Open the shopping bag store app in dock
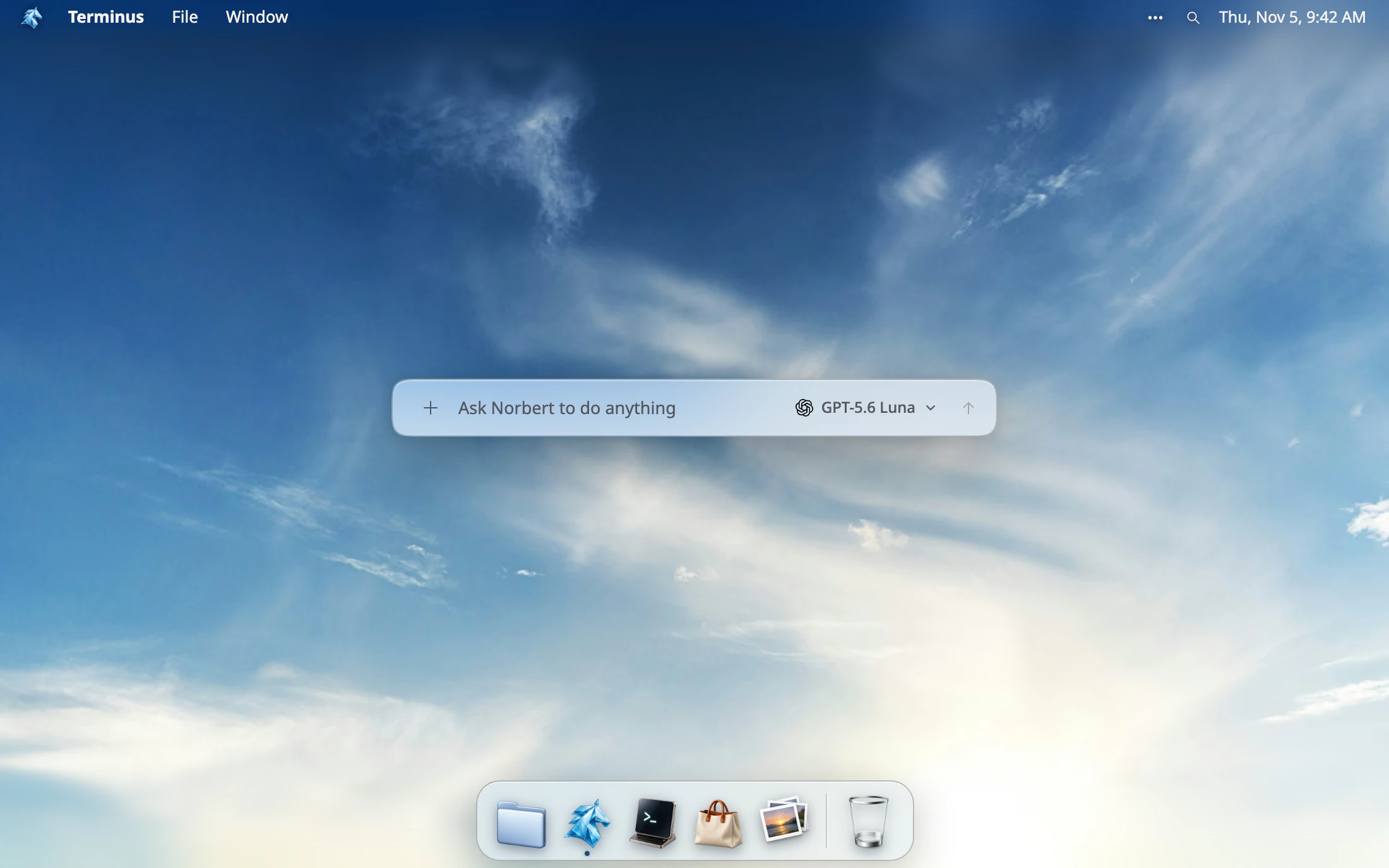1389x868 pixels. click(x=718, y=823)
